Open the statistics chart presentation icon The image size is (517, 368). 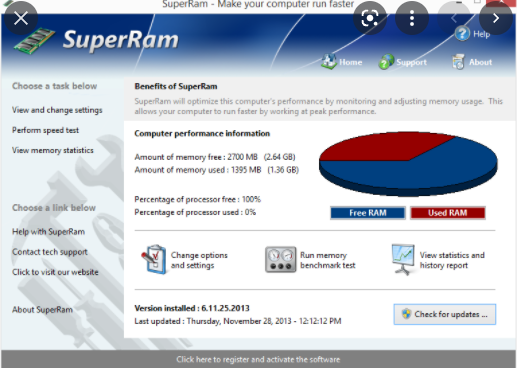pyautogui.click(x=403, y=260)
